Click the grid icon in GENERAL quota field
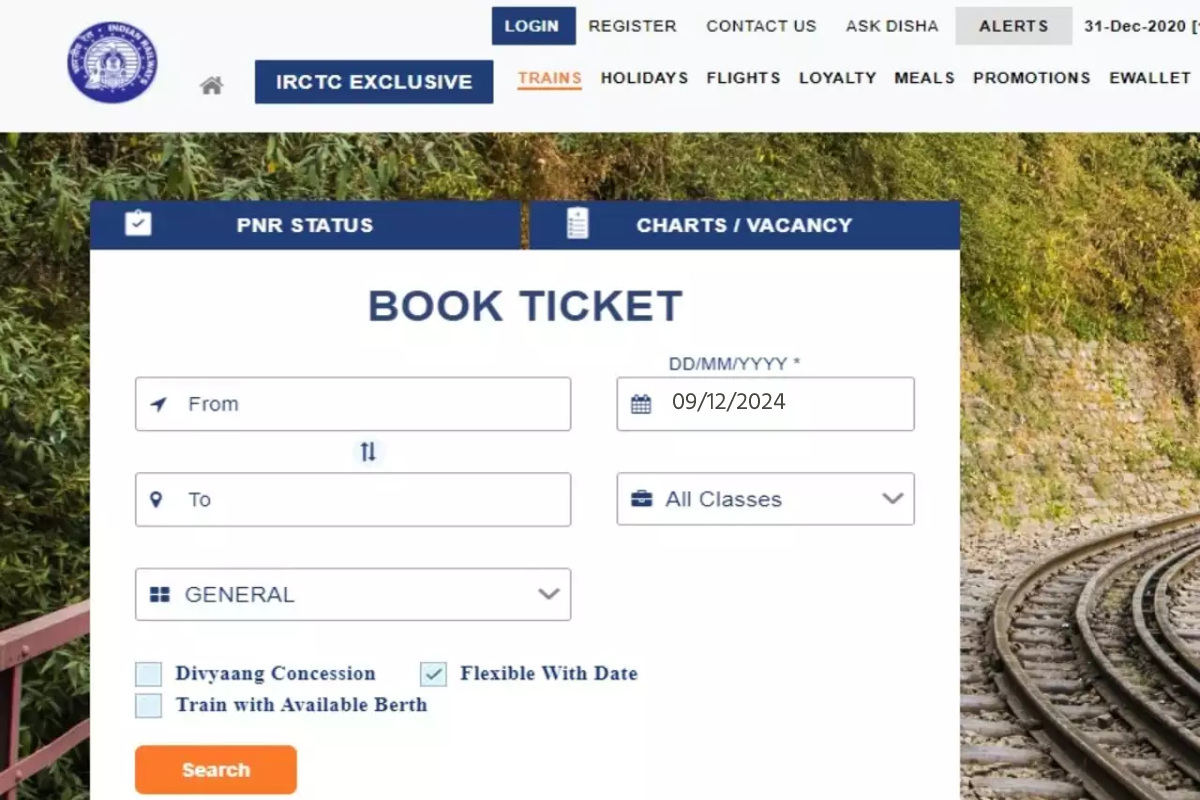This screenshot has width=1200, height=800. 159,595
